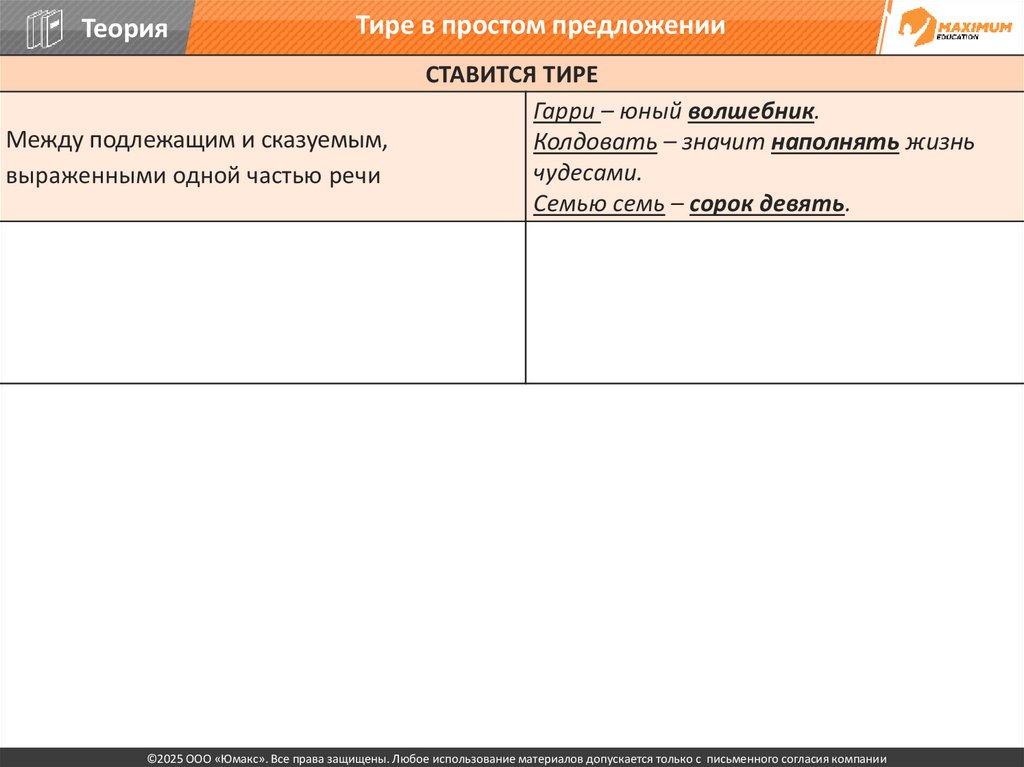Click the word 'чудесами'
Viewport: 1024px width, 767px height.
pos(586,173)
